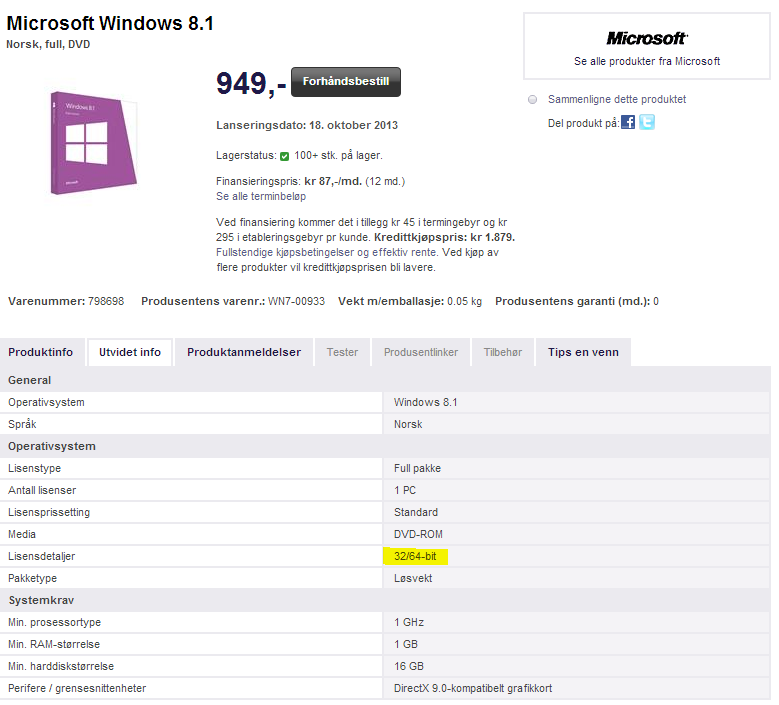The width and height of the screenshot is (779, 705).
Task: Click the 'General' section header
Action: [30, 380]
